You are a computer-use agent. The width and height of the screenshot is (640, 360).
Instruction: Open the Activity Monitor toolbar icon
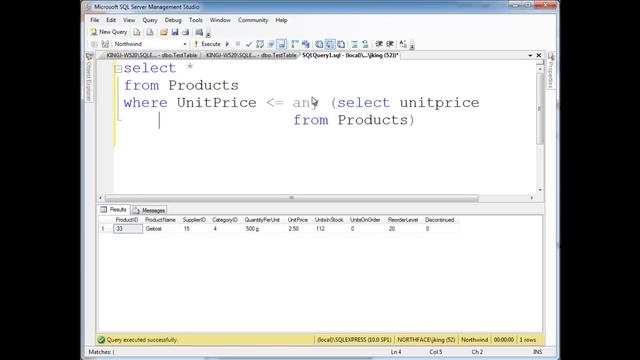coord(199,32)
